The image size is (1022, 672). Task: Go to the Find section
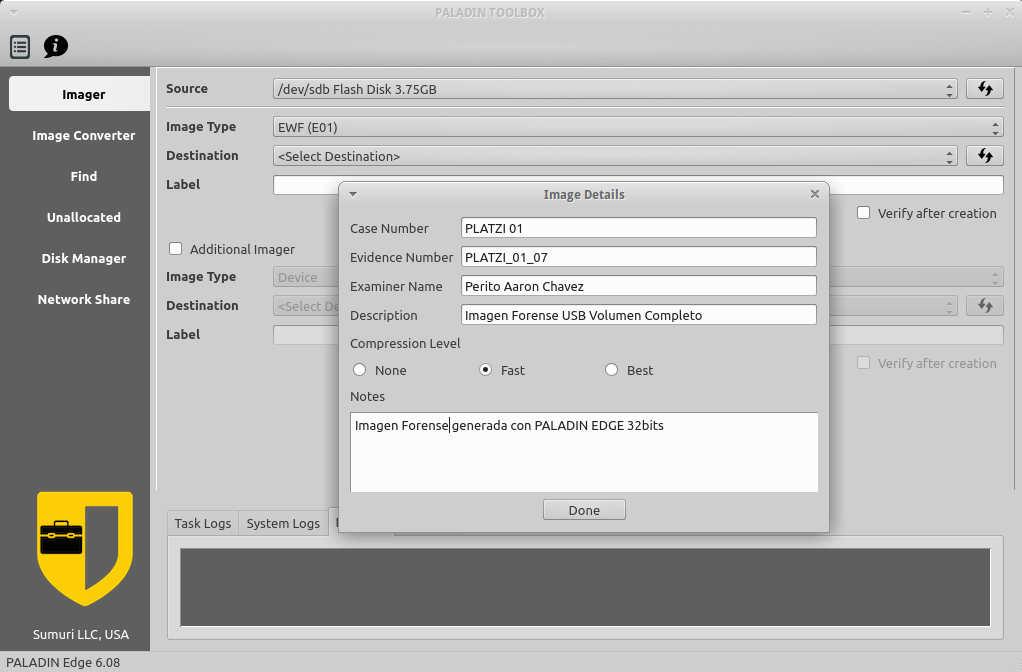tap(83, 177)
